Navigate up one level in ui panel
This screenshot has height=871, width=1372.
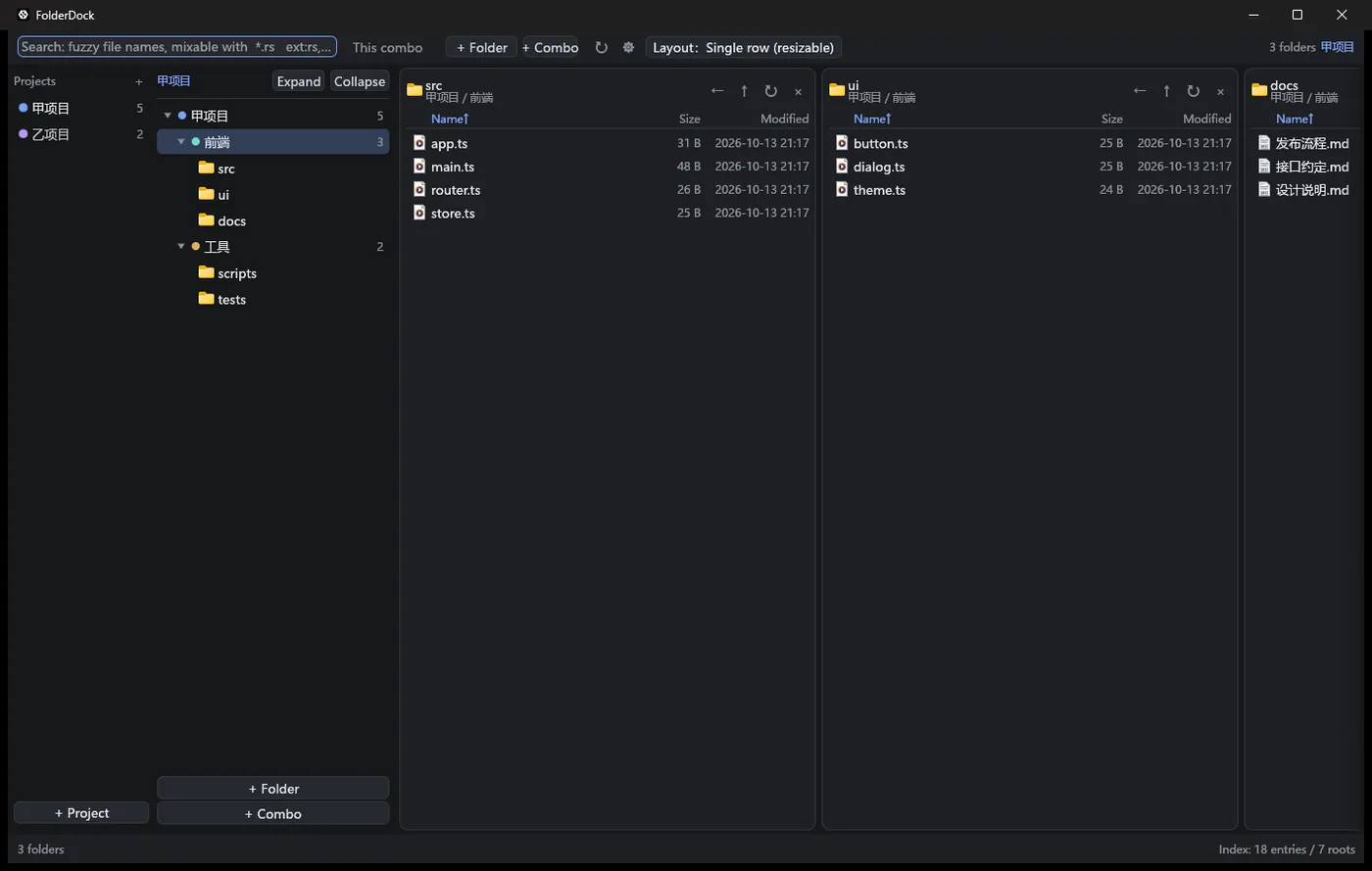[x=1167, y=91]
